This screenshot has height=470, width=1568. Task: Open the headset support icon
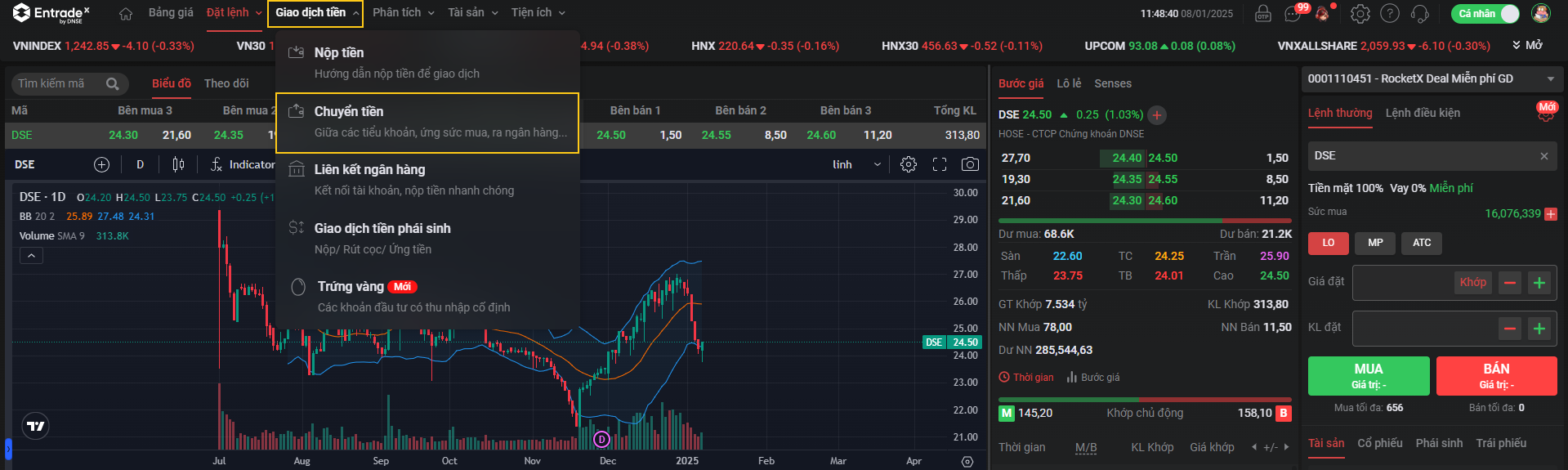1420,13
